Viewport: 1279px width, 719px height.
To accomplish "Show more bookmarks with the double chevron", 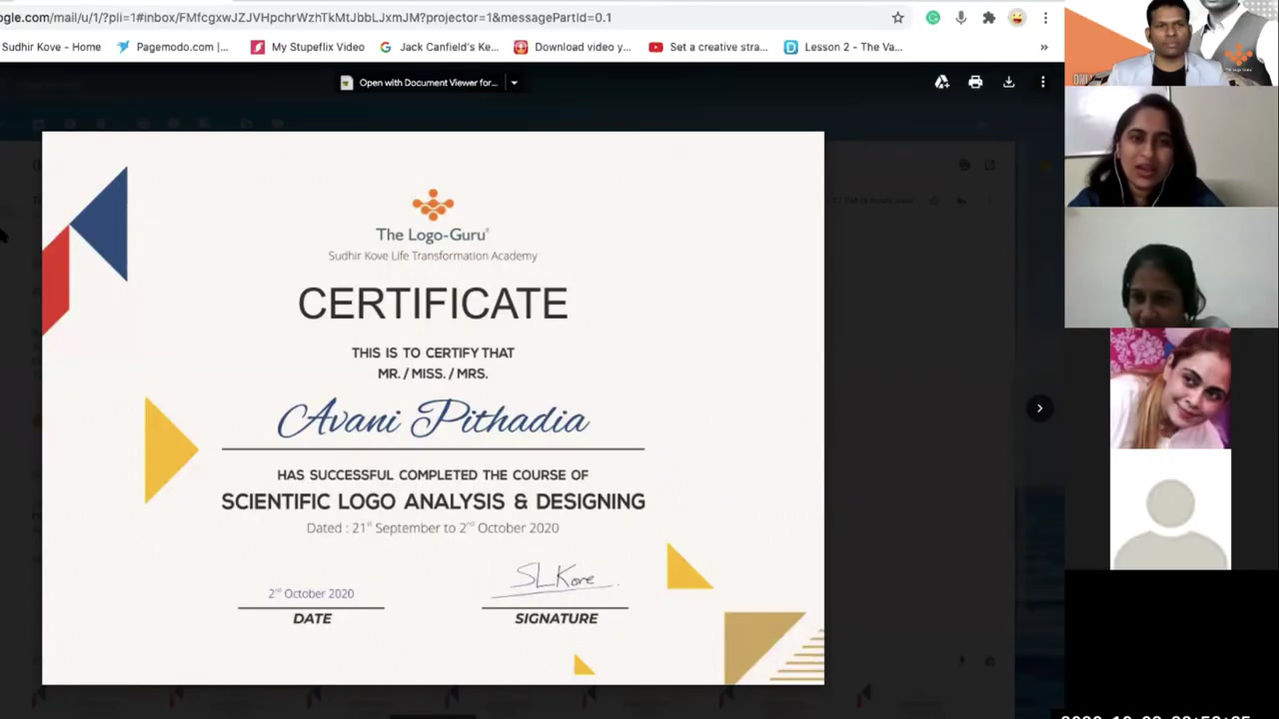I will [1044, 47].
